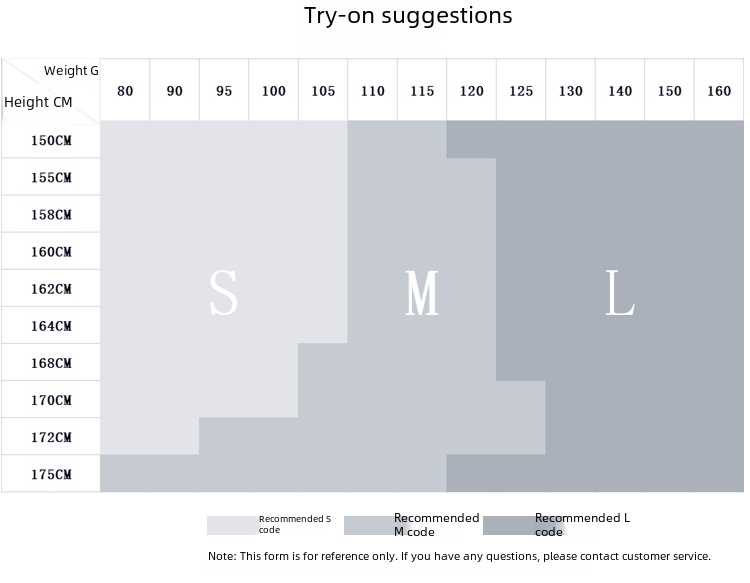The image size is (750, 583).
Task: Click the 105 weight column header
Action: tap(323, 91)
